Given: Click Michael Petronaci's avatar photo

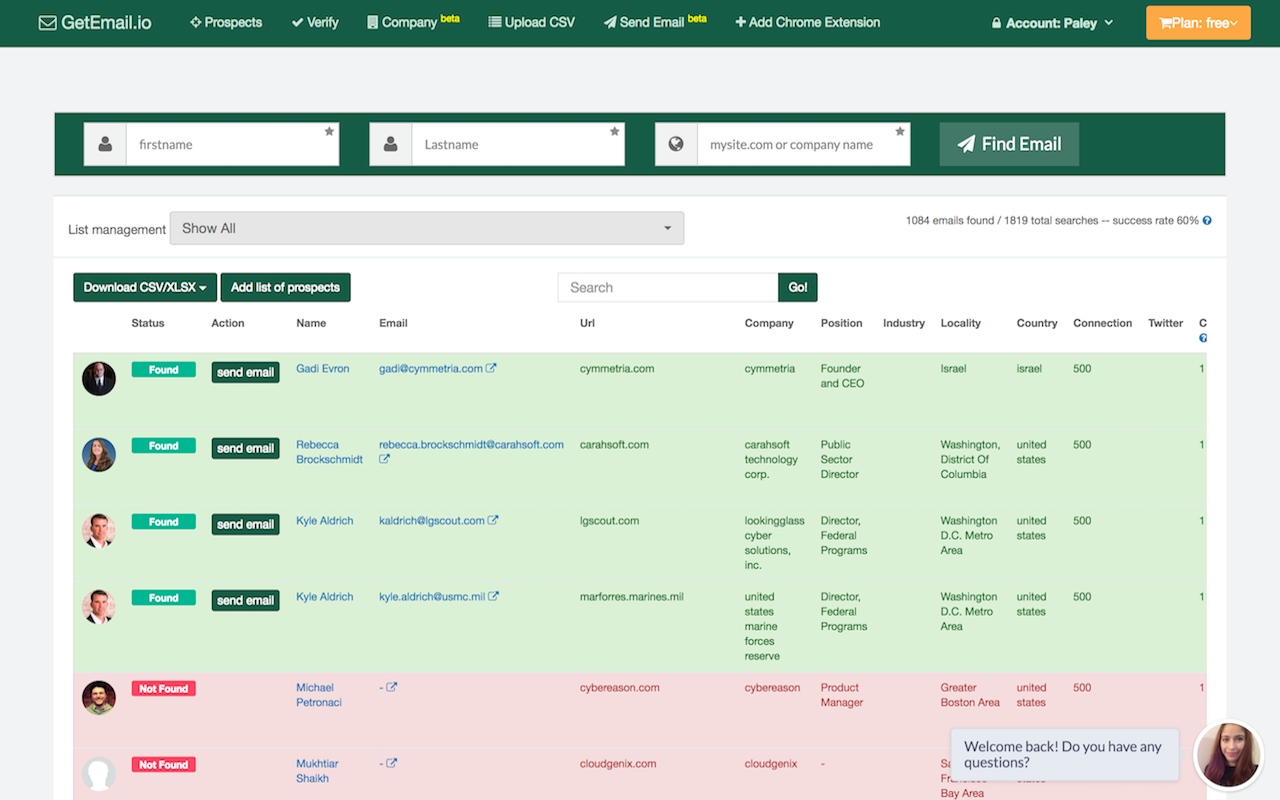Looking at the screenshot, I should [99, 698].
